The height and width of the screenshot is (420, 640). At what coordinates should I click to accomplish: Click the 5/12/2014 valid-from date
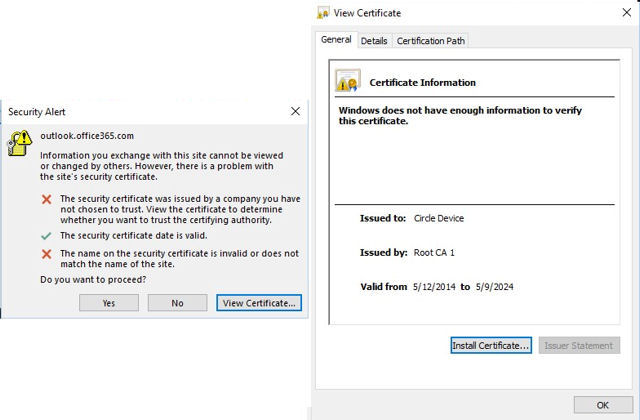coord(434,287)
